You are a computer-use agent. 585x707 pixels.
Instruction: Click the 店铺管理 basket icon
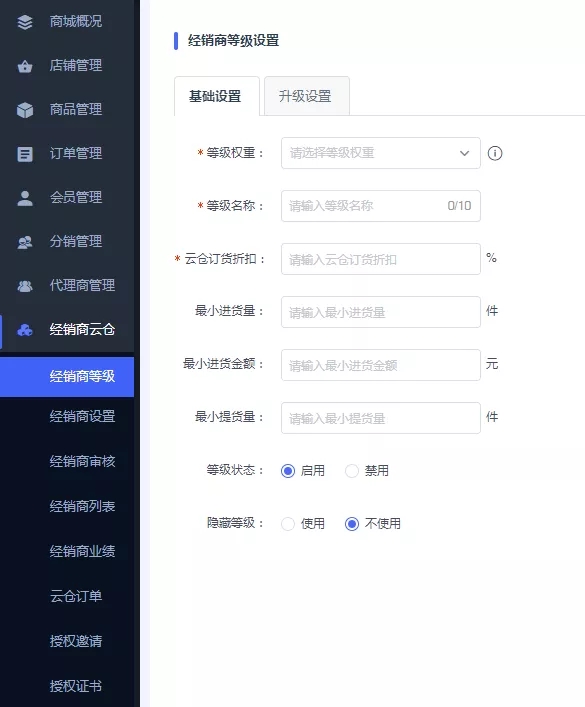[25, 66]
